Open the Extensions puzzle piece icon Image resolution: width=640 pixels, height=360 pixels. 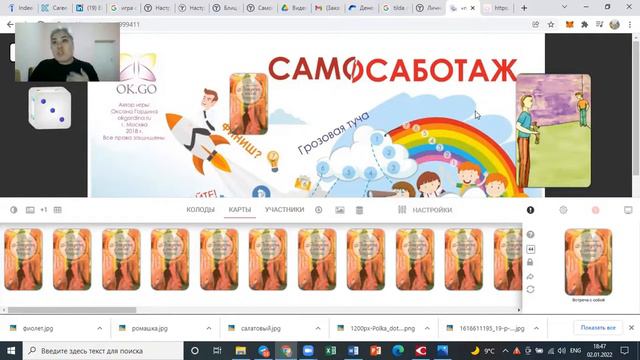[x=584, y=24]
